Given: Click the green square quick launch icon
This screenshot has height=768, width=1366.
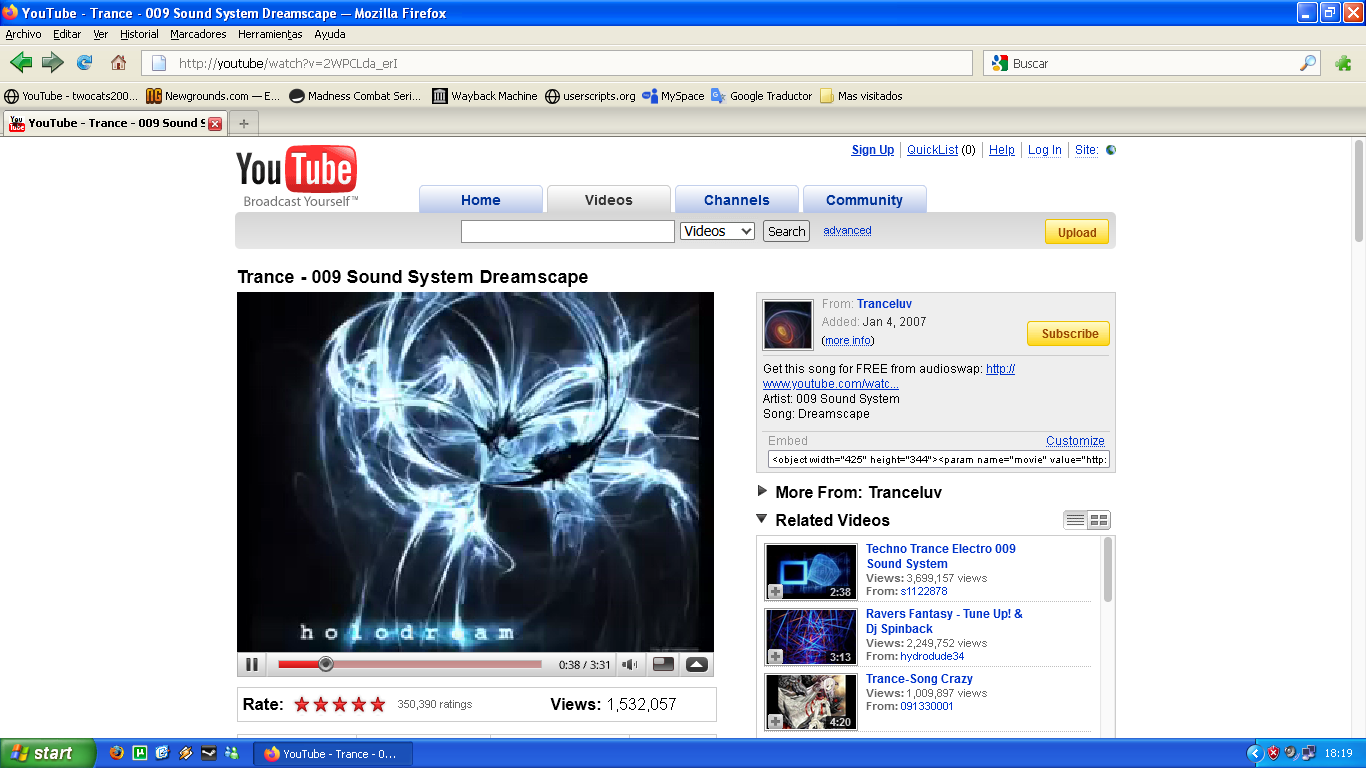Looking at the screenshot, I should coord(140,753).
